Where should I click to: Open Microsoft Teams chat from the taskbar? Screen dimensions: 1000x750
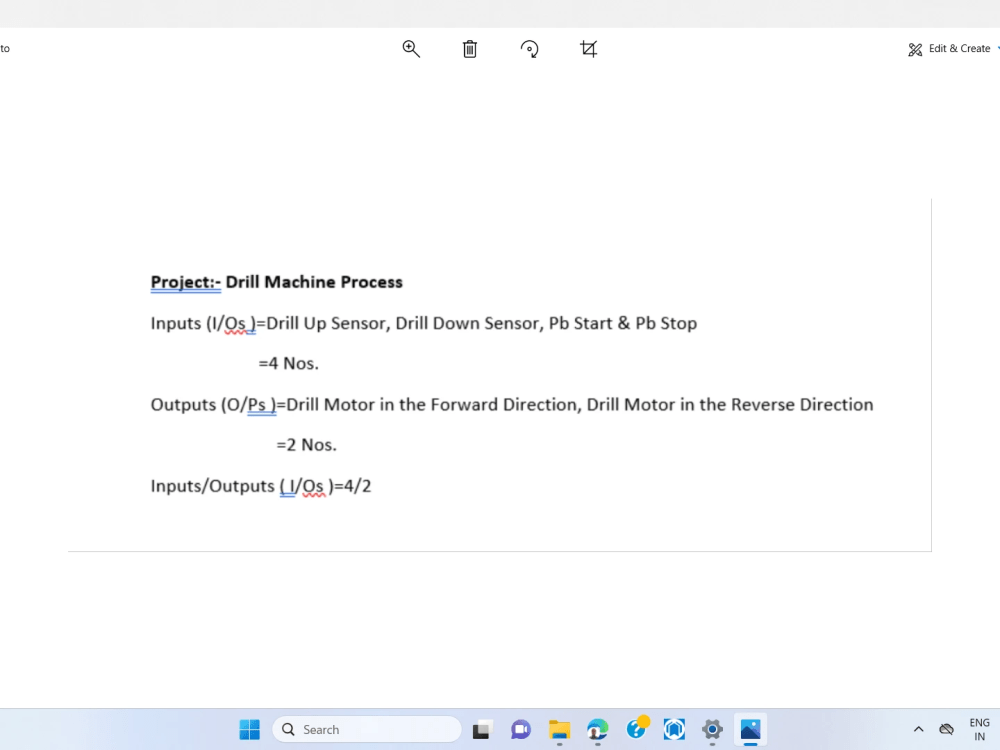point(521,729)
